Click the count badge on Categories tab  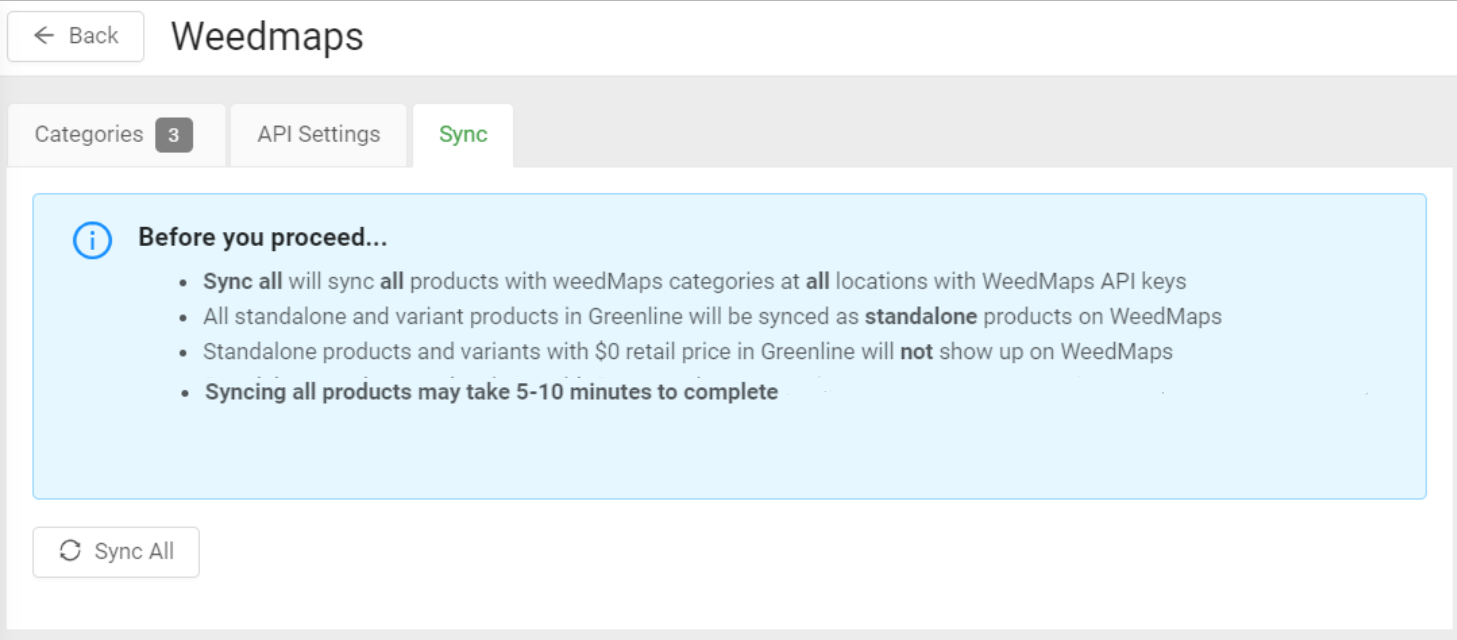174,135
